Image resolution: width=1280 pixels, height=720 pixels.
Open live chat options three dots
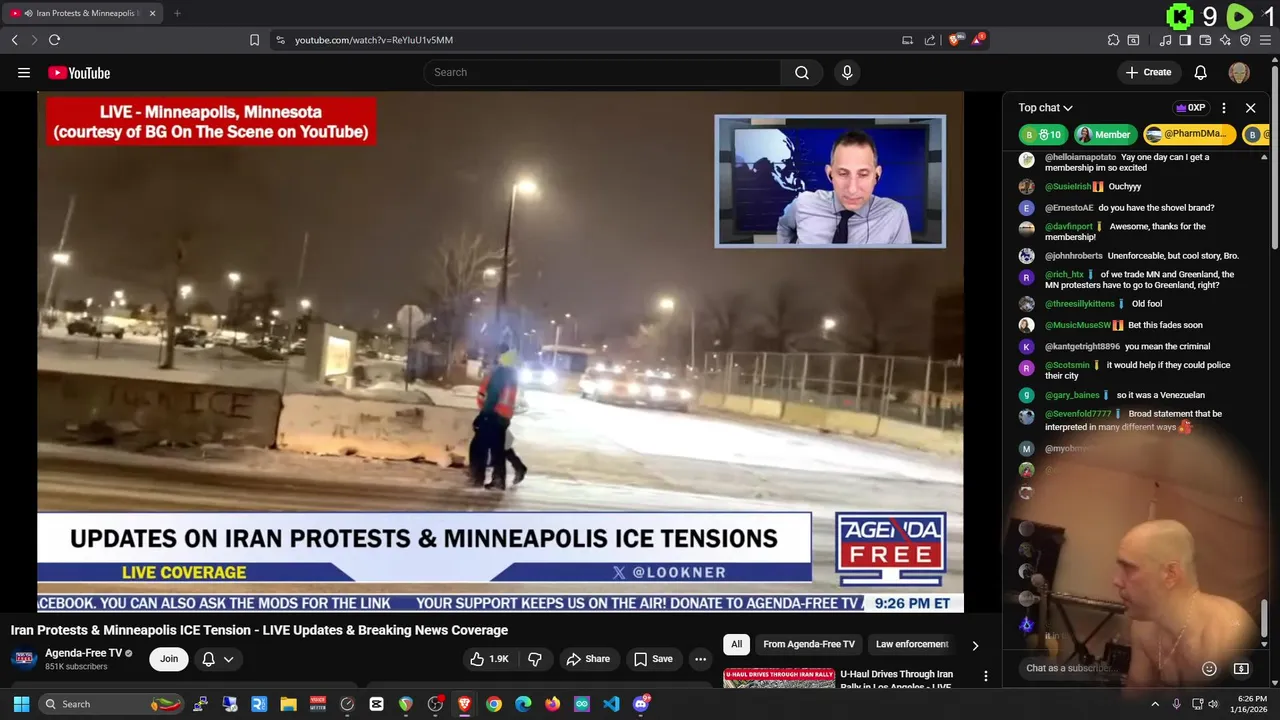tap(1224, 108)
